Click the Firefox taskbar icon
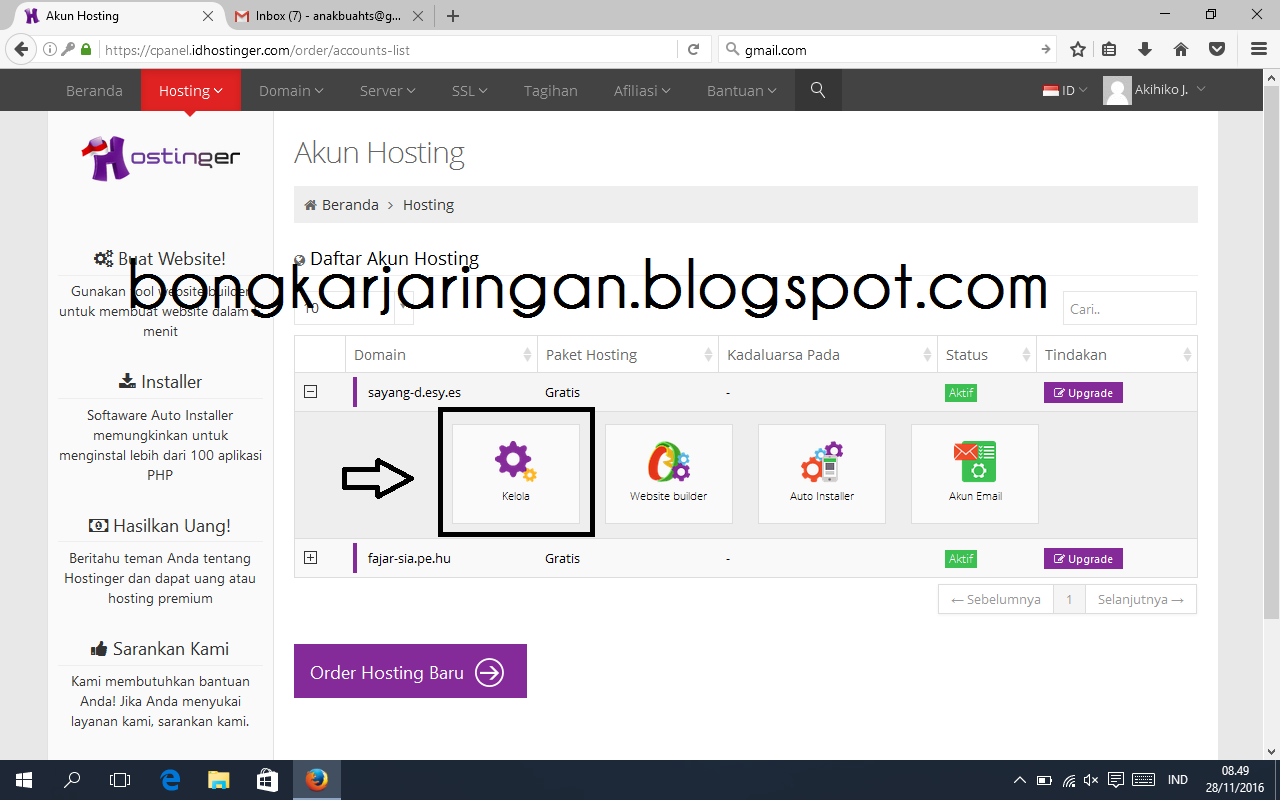The image size is (1280, 800). 316,780
